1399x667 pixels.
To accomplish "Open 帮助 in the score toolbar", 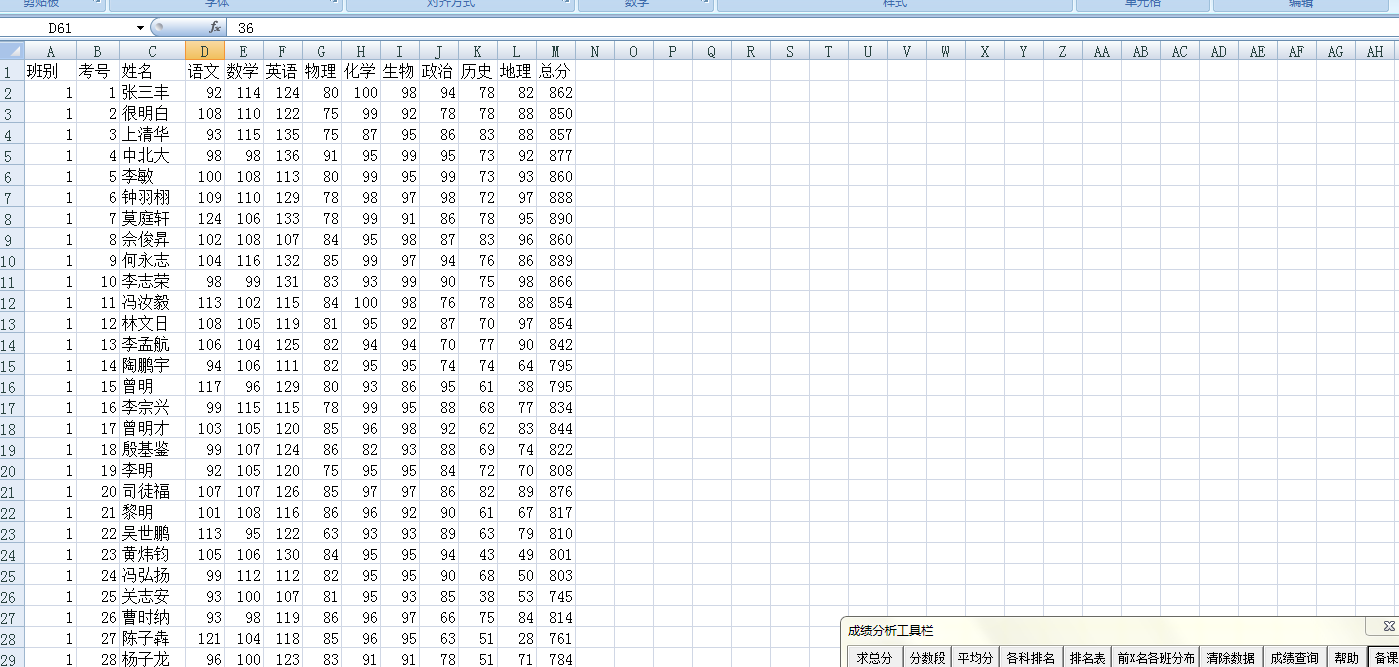I will pyautogui.click(x=1346, y=658).
